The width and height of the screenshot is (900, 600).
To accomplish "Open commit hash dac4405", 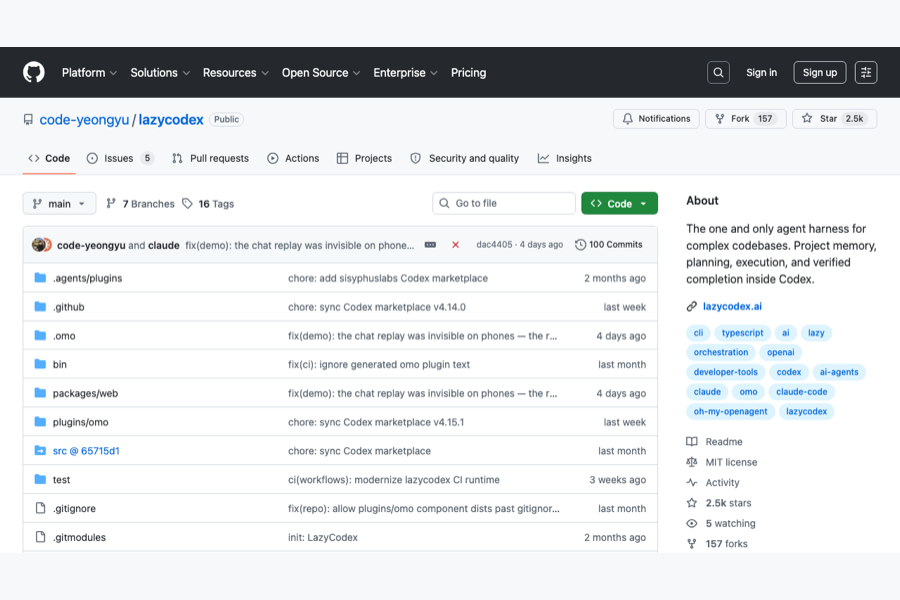I will 494,245.
